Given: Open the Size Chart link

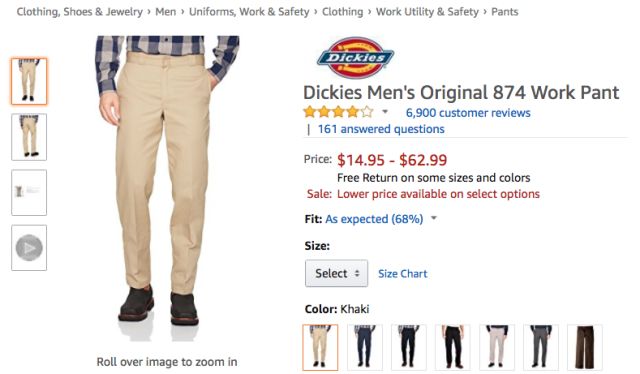Looking at the screenshot, I should click(402, 274).
